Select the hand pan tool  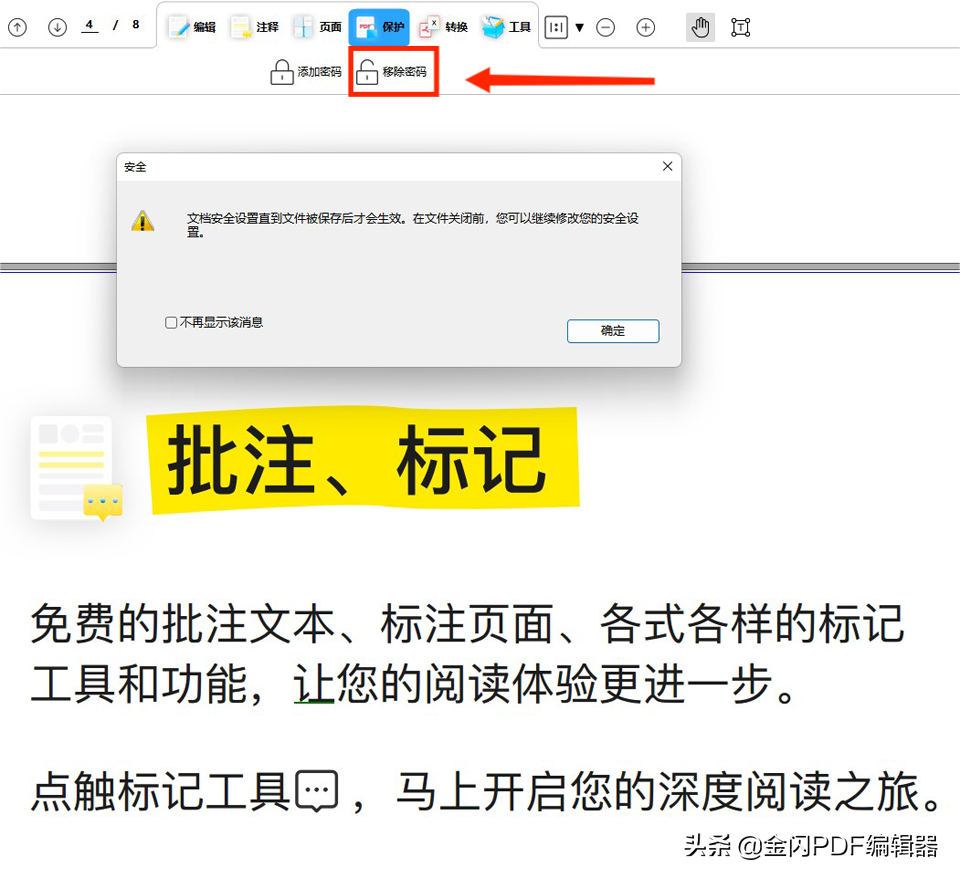(x=700, y=28)
